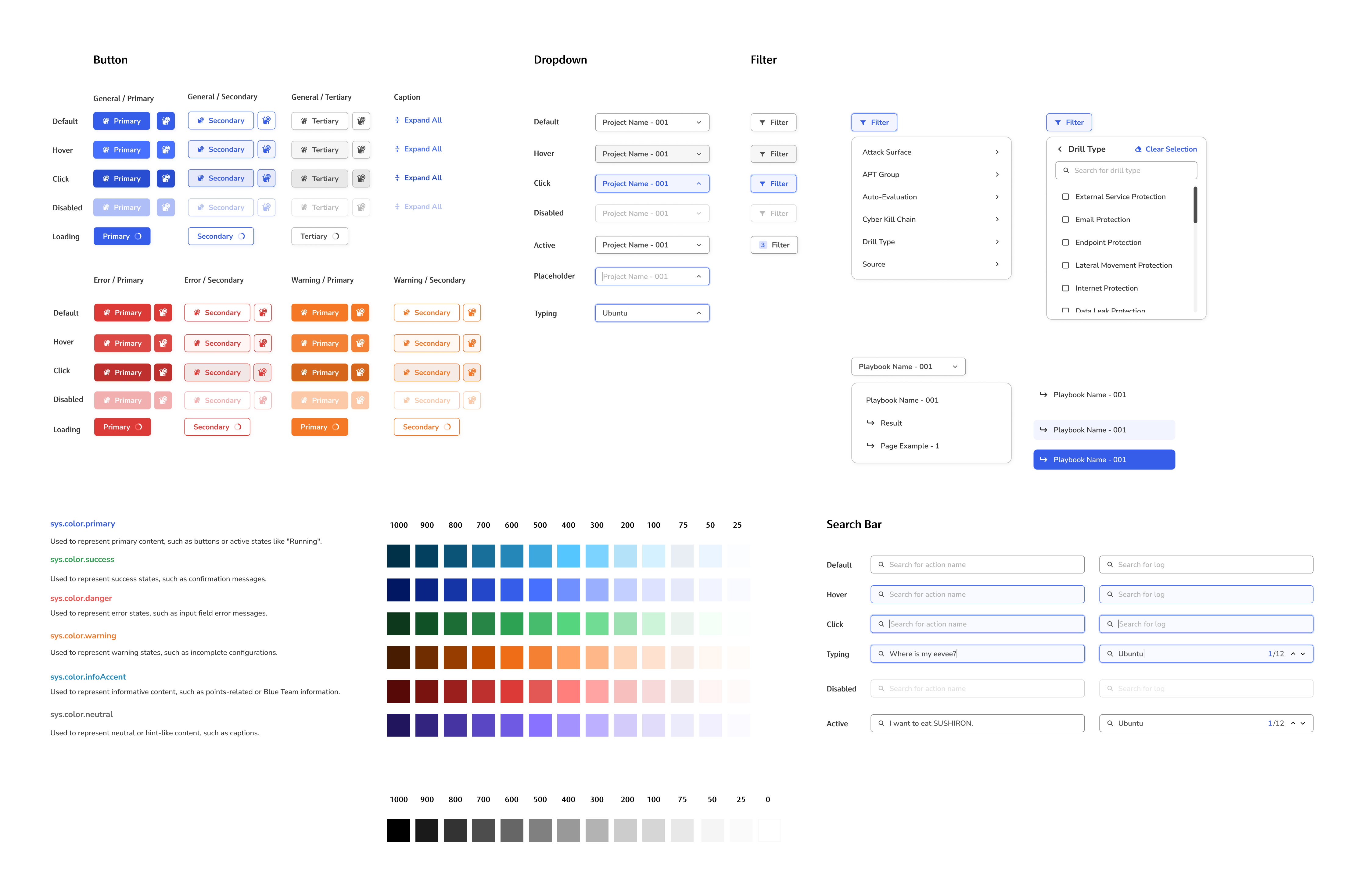Viewport: 1364px width, 896px height.
Task: Click icon-only Error Secondary button in Hover row
Action: coord(263,343)
